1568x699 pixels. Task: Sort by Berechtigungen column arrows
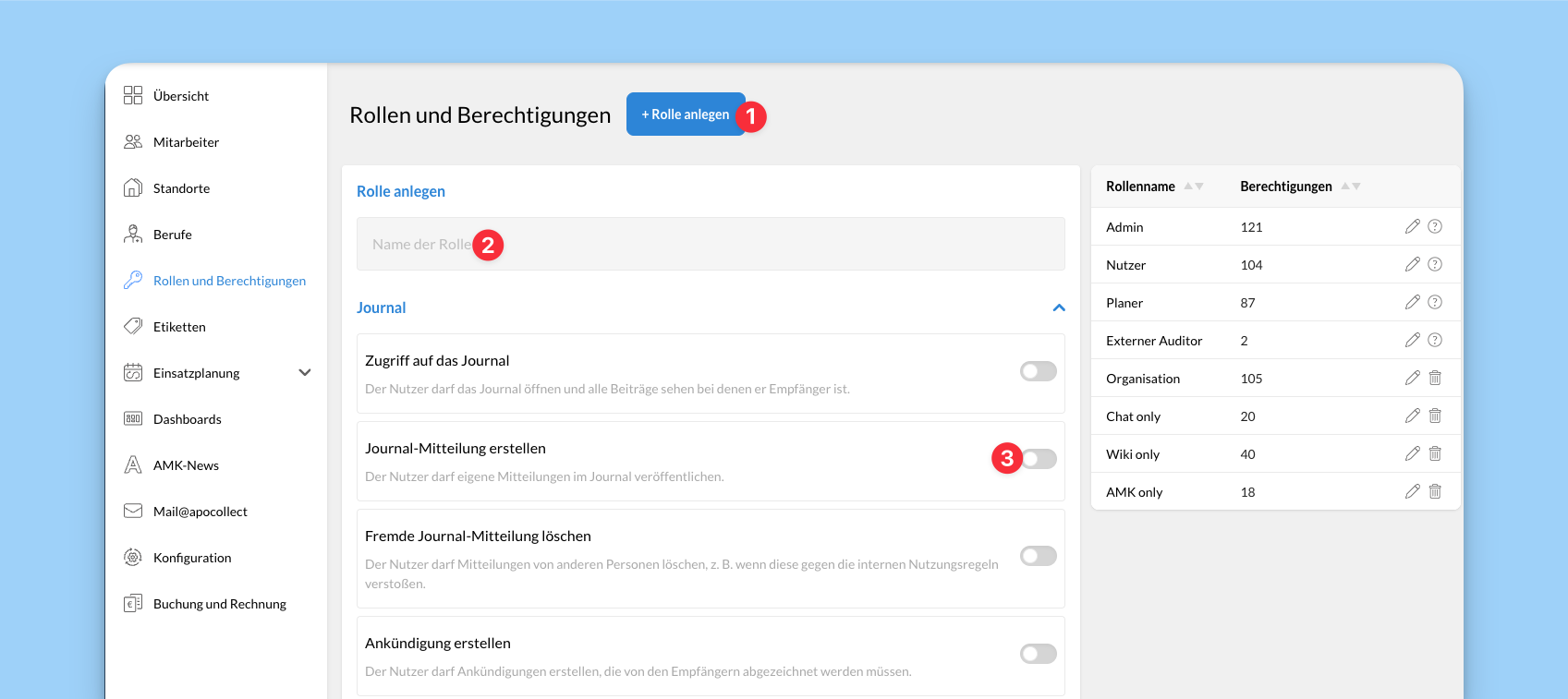click(1351, 187)
